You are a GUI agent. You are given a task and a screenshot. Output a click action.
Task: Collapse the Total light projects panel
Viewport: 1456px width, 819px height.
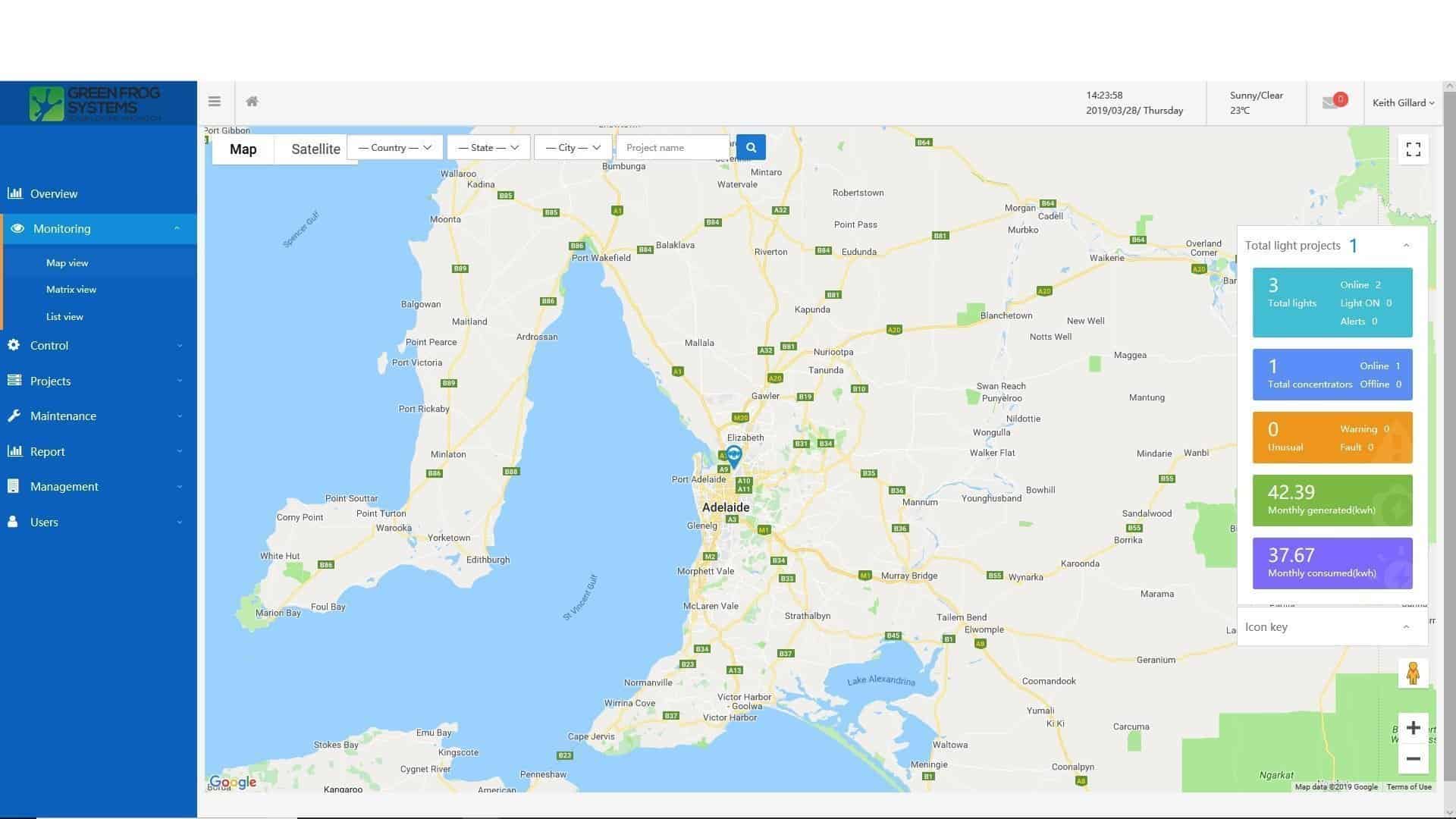point(1406,246)
